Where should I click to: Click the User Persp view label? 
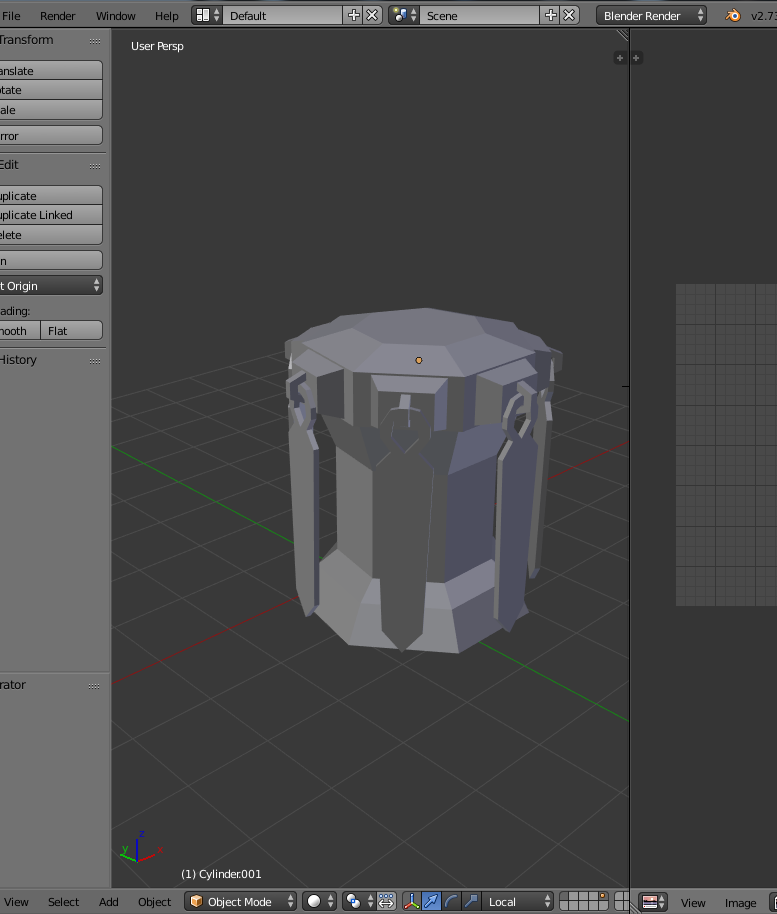[157, 46]
